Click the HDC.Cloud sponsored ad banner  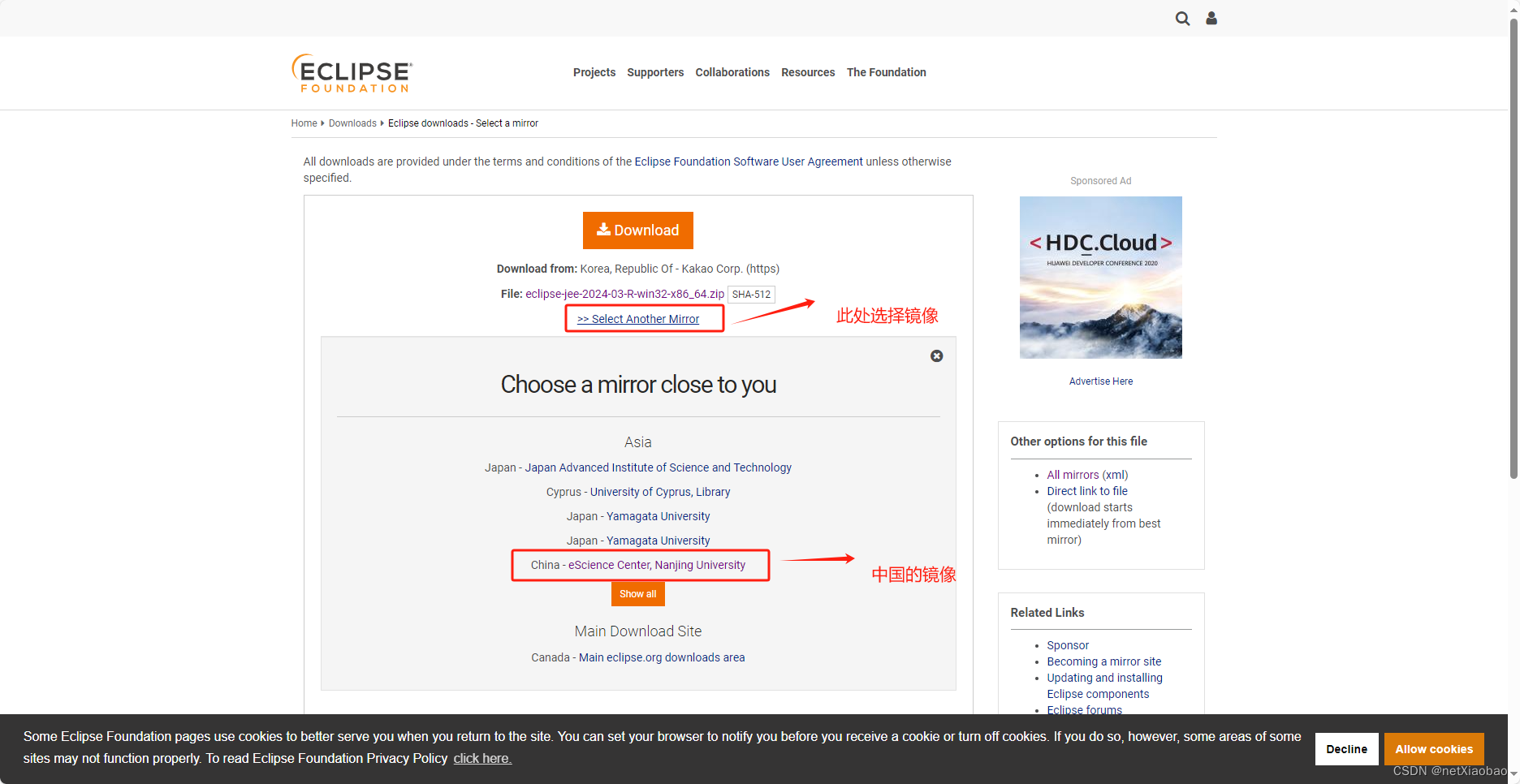pos(1100,277)
